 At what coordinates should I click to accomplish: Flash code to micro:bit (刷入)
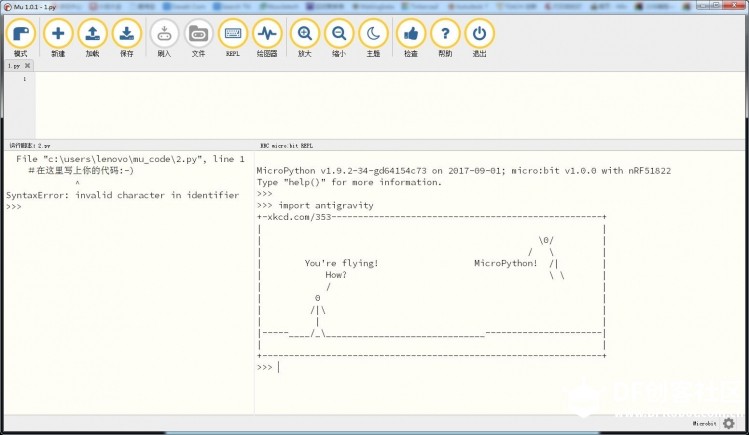[164, 38]
